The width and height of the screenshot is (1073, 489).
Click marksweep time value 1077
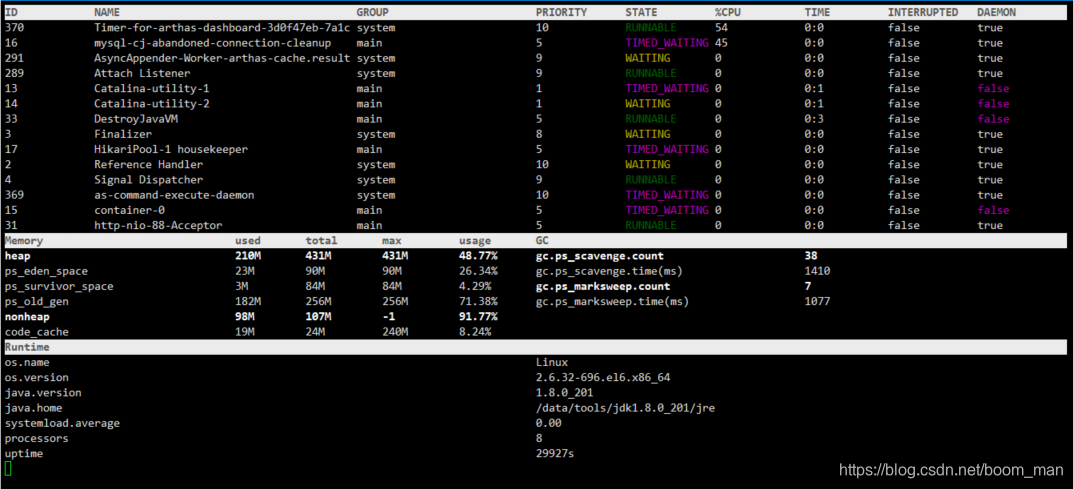point(818,302)
